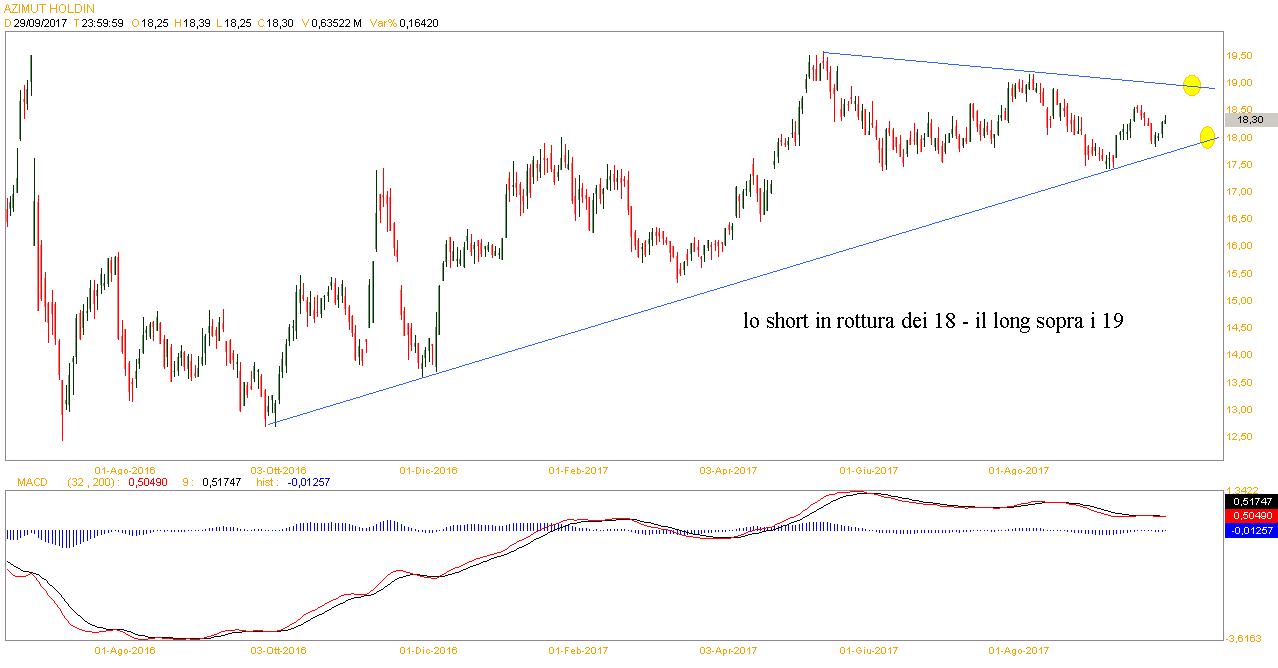Click 01-Ago-2016 on the price chart axis

[123, 468]
